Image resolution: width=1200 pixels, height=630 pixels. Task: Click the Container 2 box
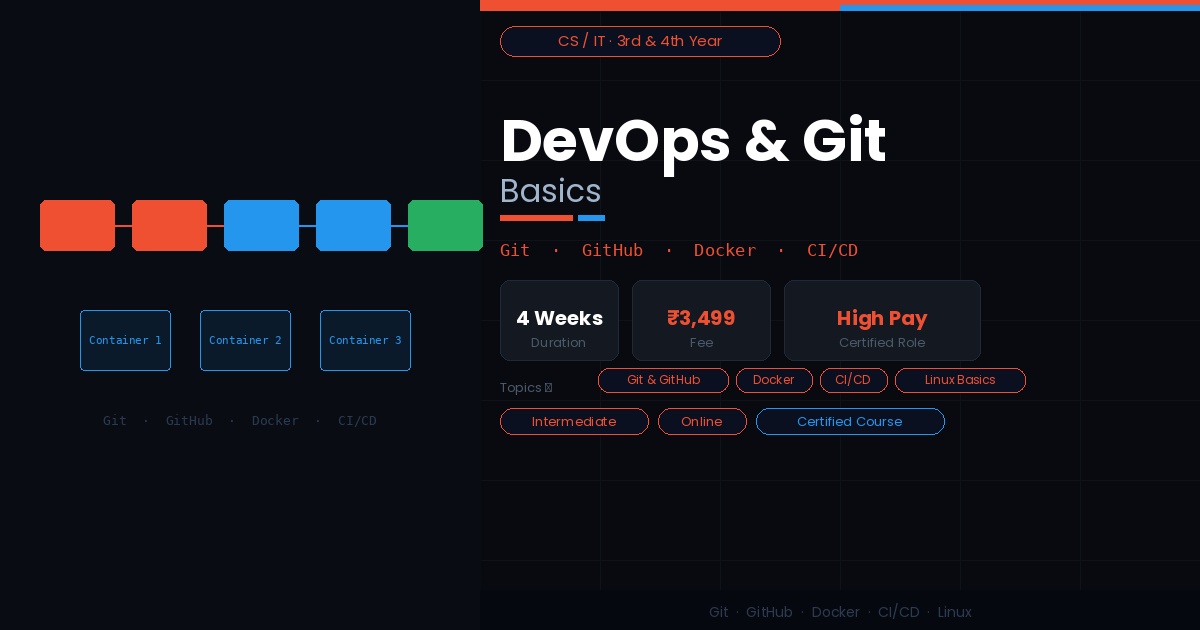pyautogui.click(x=245, y=340)
